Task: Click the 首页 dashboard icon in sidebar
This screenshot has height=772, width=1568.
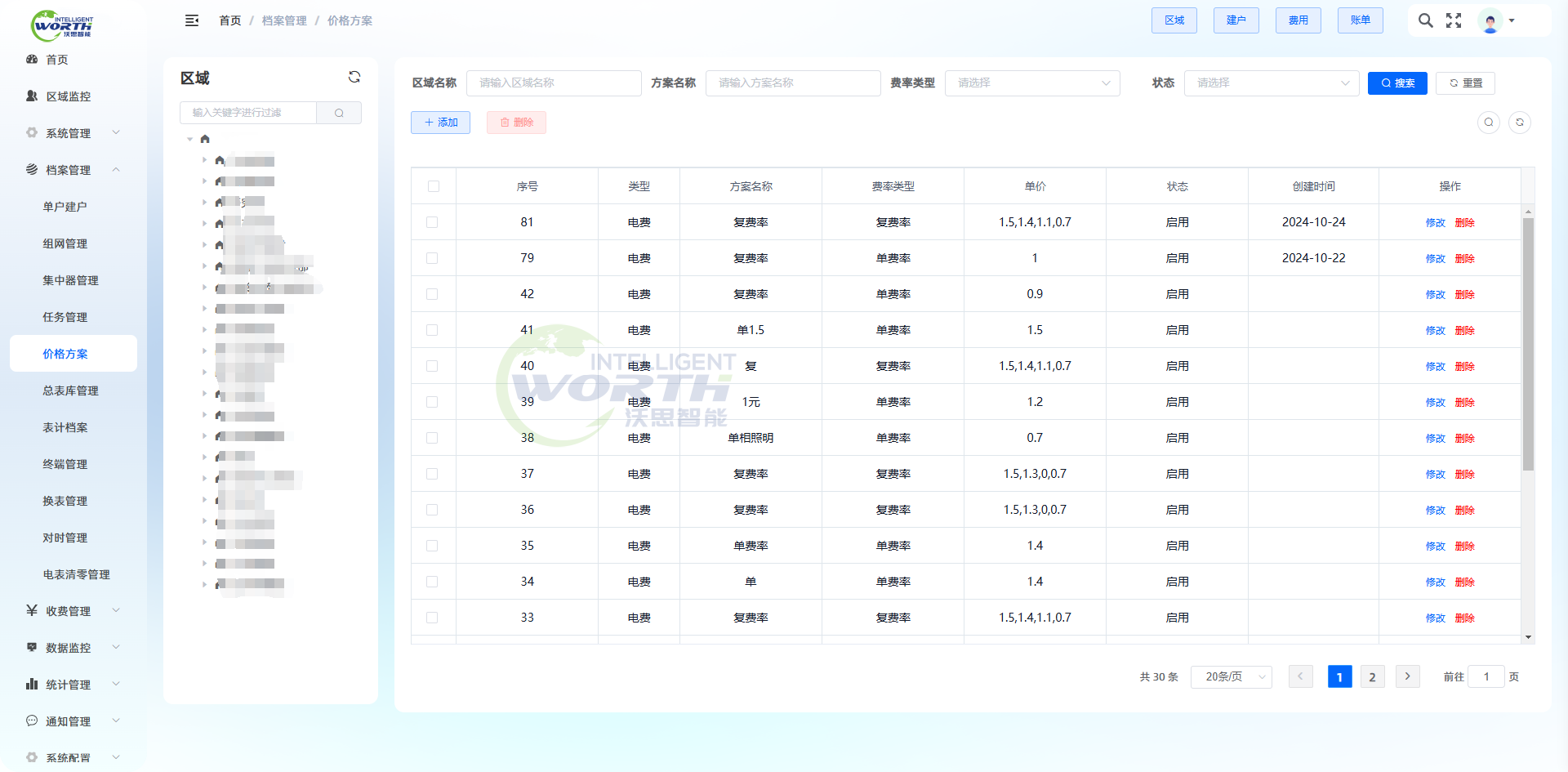Action: (x=32, y=60)
